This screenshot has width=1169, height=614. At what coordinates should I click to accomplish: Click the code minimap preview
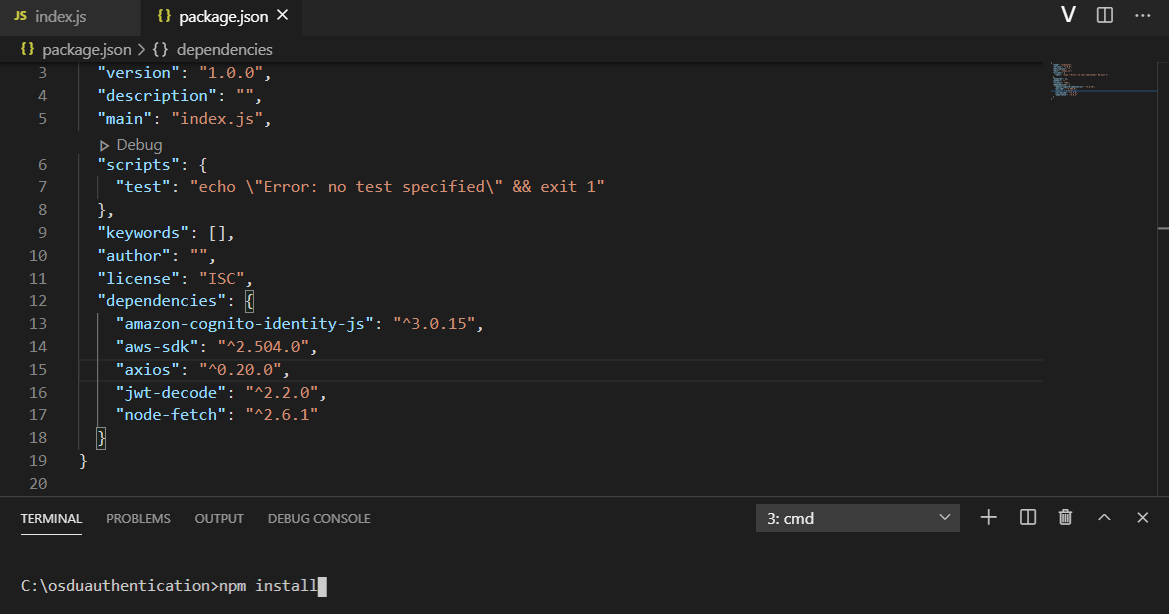[1103, 80]
